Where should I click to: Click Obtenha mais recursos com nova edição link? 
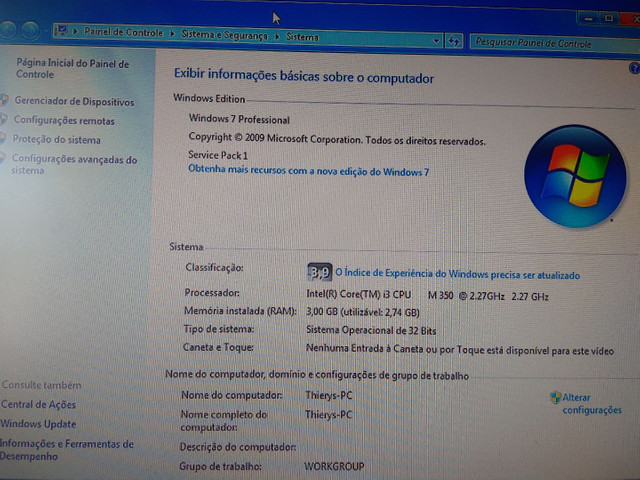pyautogui.click(x=309, y=171)
